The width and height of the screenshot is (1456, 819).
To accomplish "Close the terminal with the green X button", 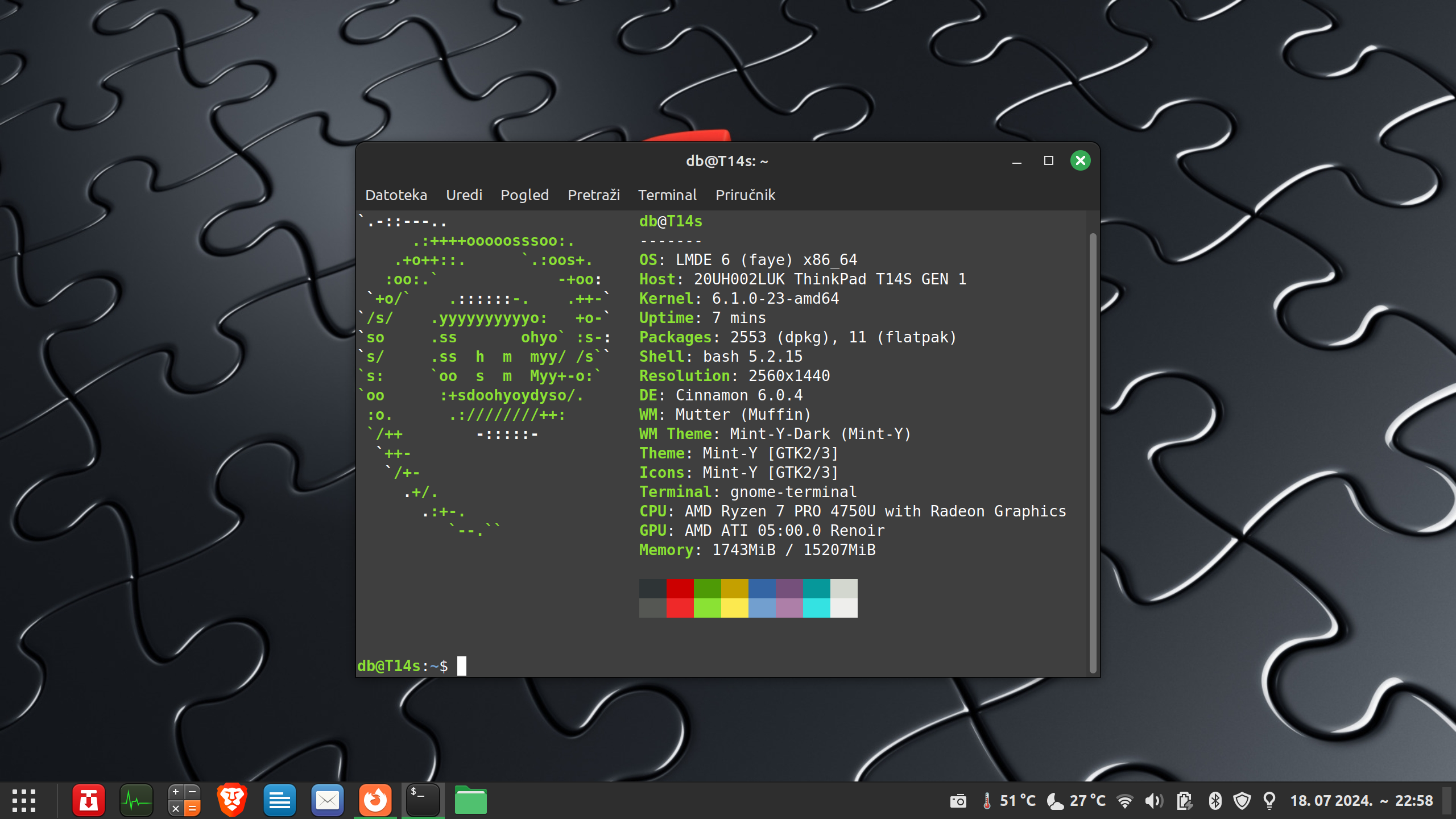I will [1081, 161].
